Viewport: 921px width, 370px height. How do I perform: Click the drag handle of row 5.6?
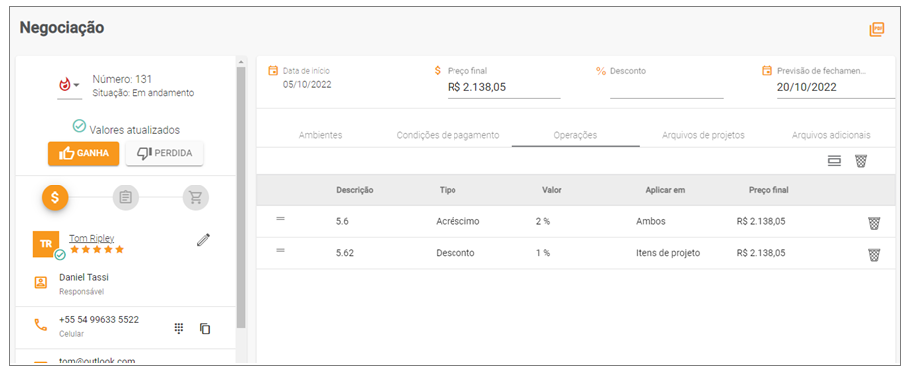point(280,218)
